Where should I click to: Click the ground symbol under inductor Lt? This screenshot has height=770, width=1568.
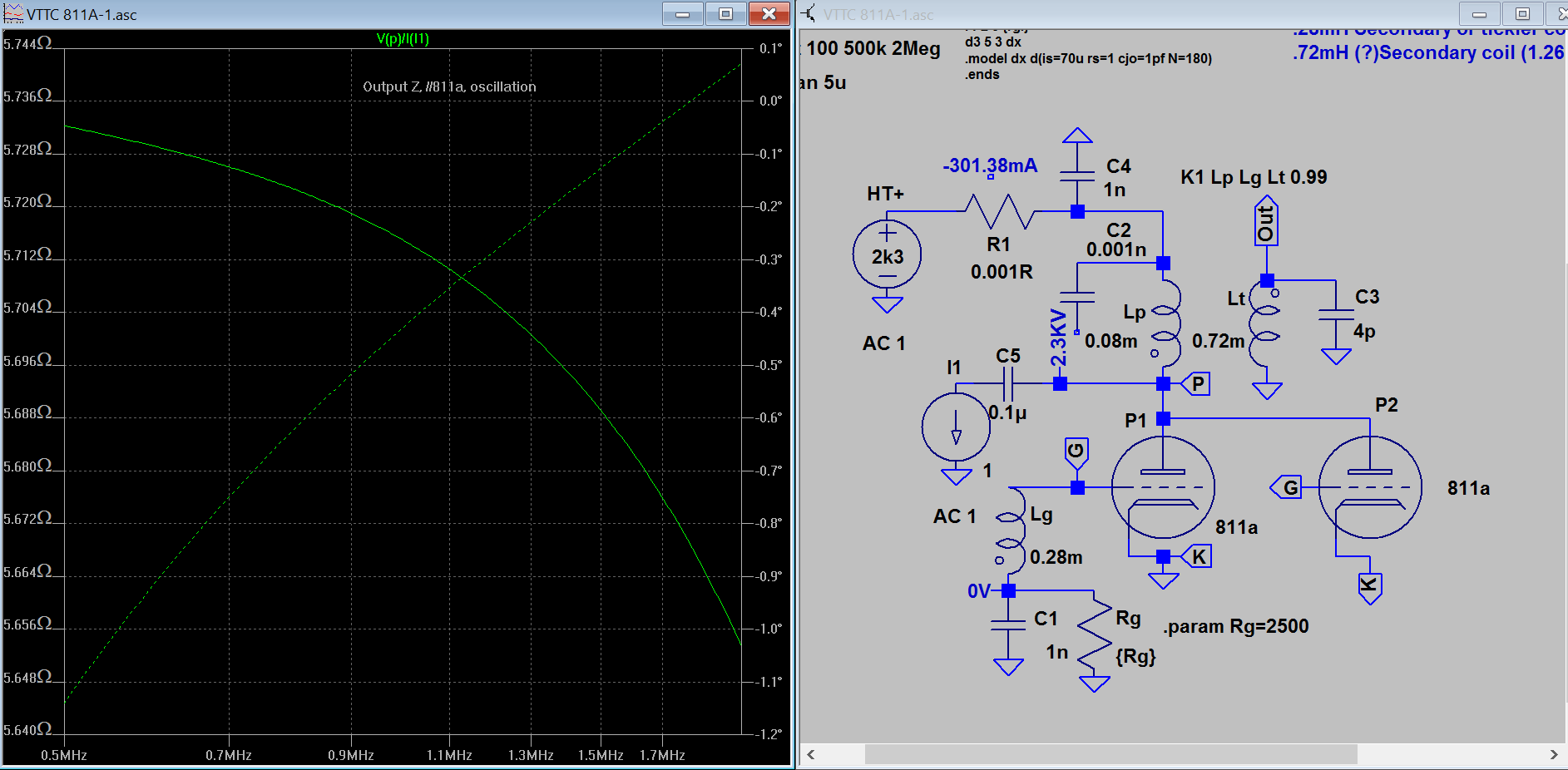(1267, 391)
